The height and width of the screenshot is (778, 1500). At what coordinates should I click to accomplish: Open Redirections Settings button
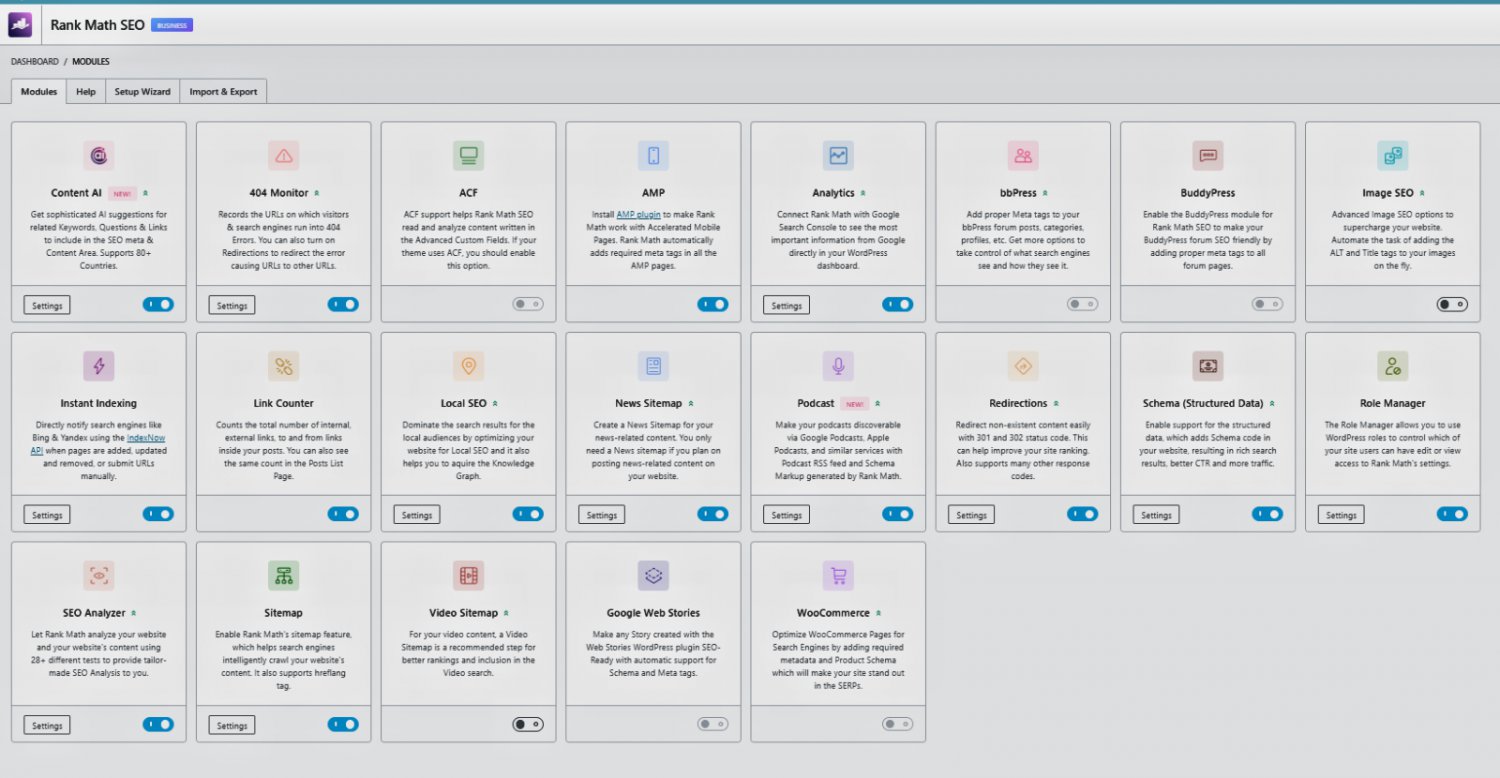pos(971,515)
